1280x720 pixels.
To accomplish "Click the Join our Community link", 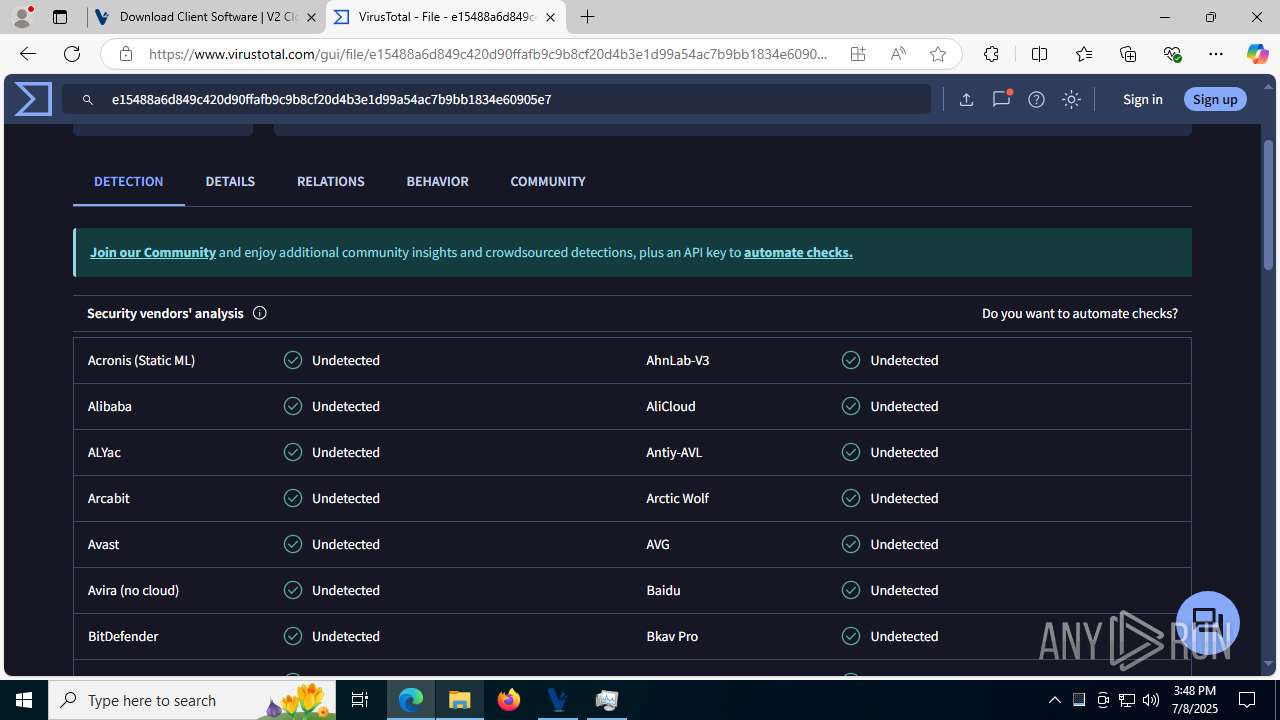I will point(153,252).
